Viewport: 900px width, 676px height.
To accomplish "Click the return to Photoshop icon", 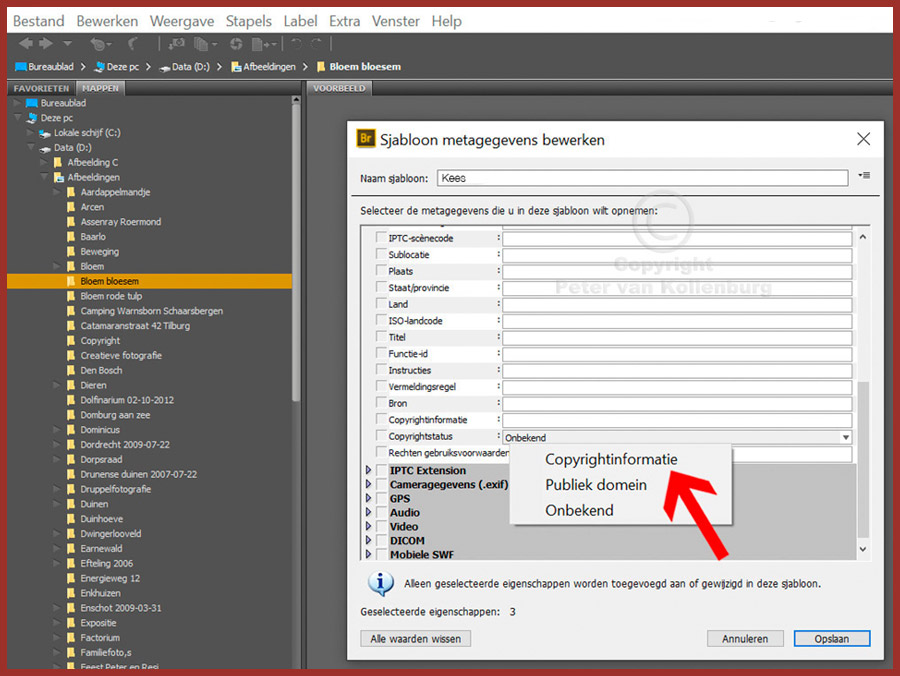I will click(133, 44).
